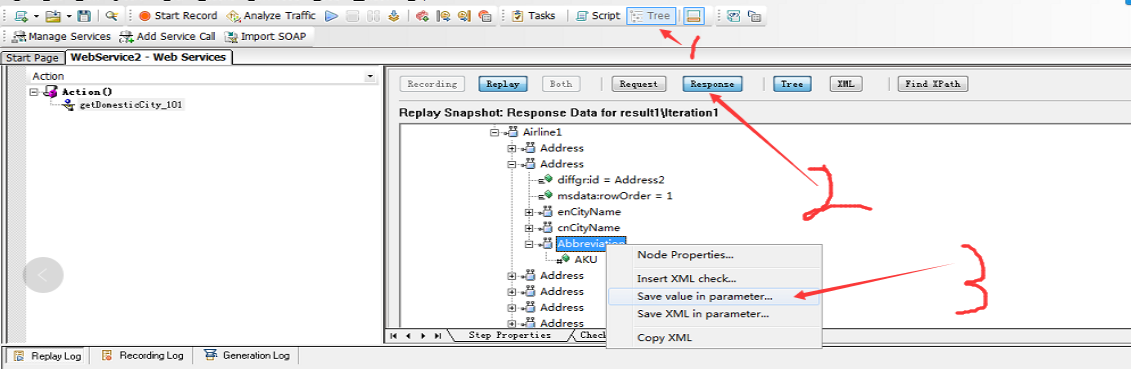
Task: Open the Recording Log tab
Action: click(x=143, y=356)
